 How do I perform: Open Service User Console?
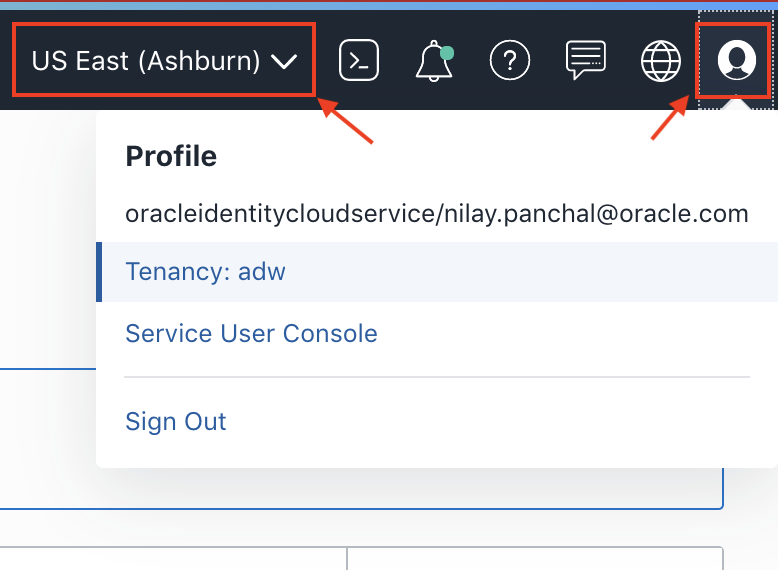click(x=251, y=333)
